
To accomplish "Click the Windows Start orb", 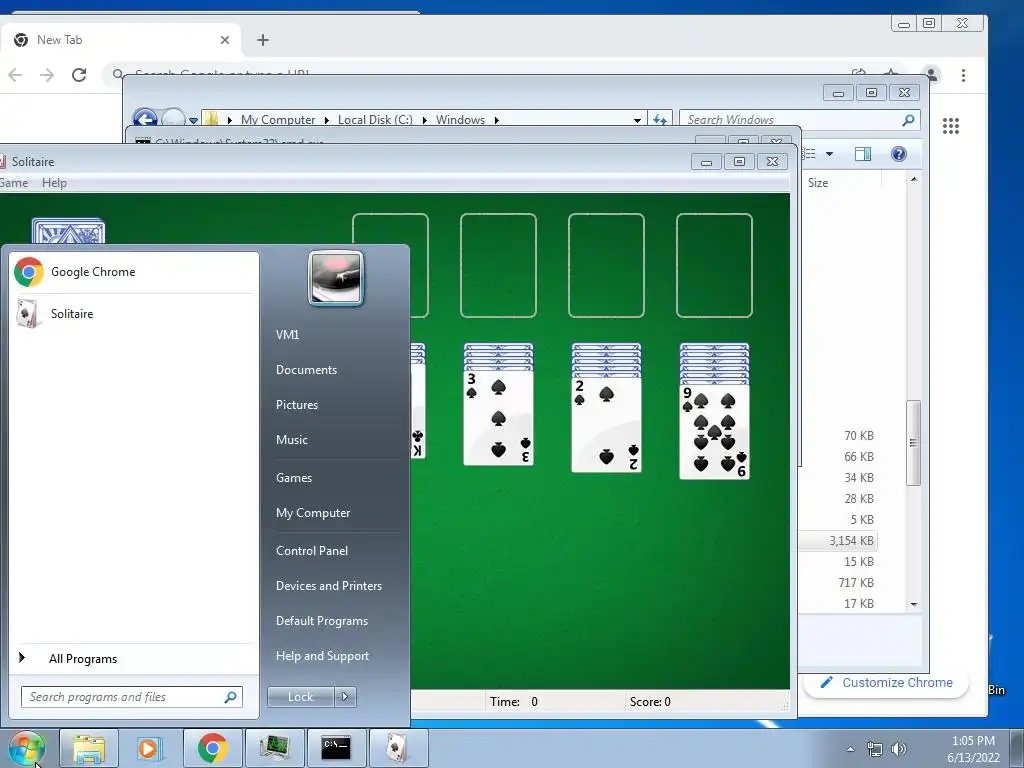I will pyautogui.click(x=27, y=748).
